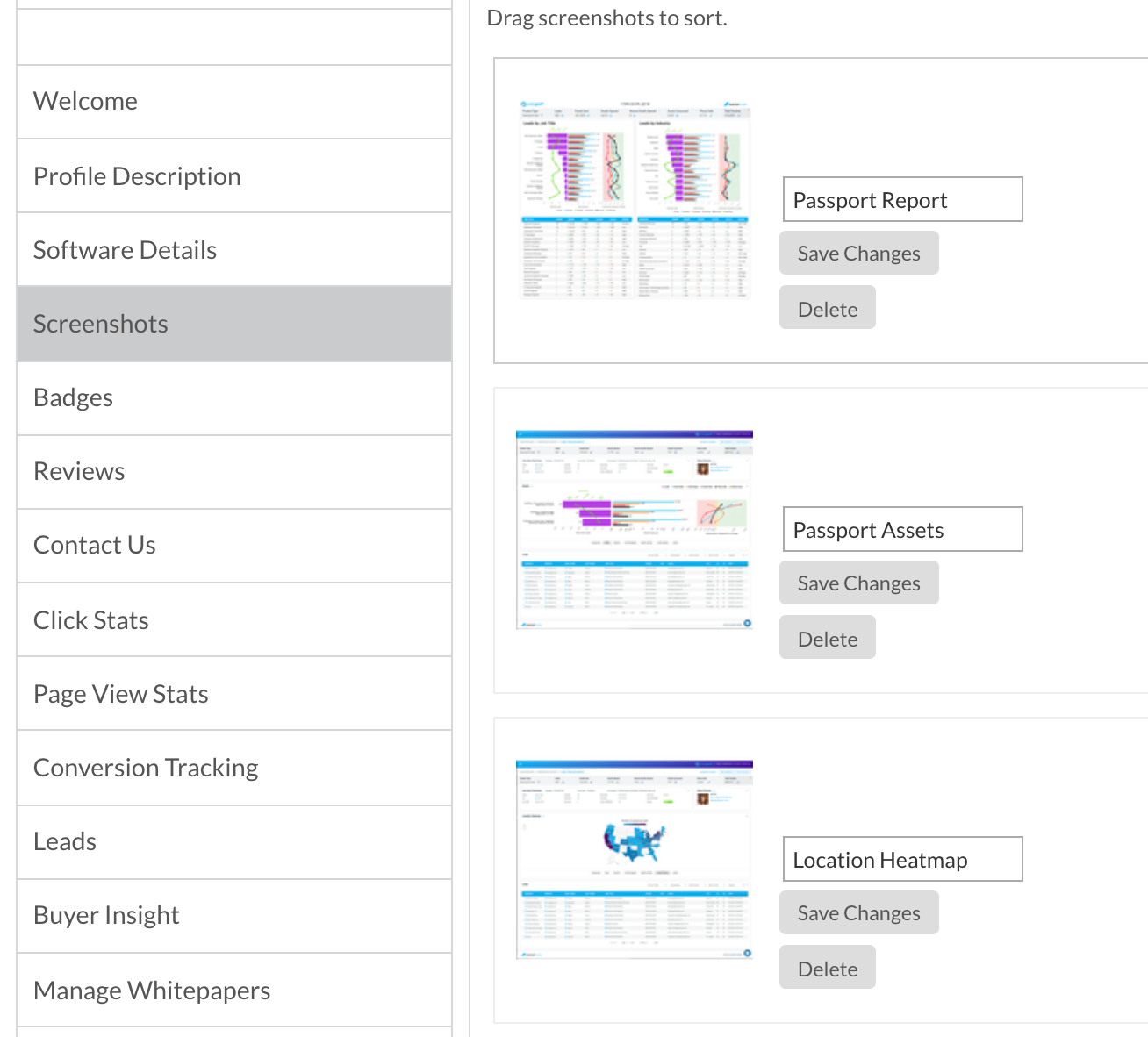Image resolution: width=1148 pixels, height=1037 pixels.
Task: View Click Stats
Action: pyautogui.click(x=90, y=619)
